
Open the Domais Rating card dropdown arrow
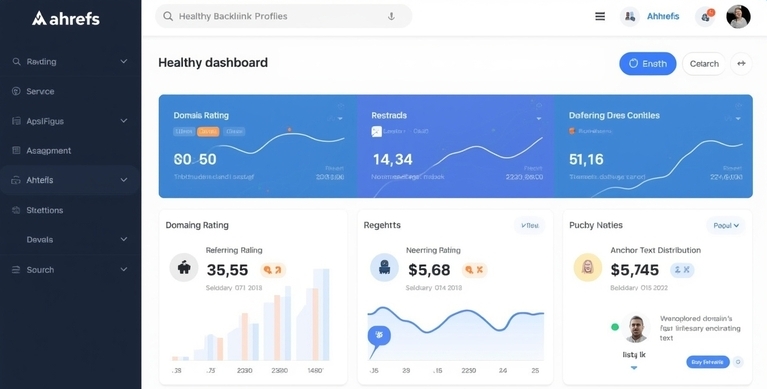[x=340, y=119]
